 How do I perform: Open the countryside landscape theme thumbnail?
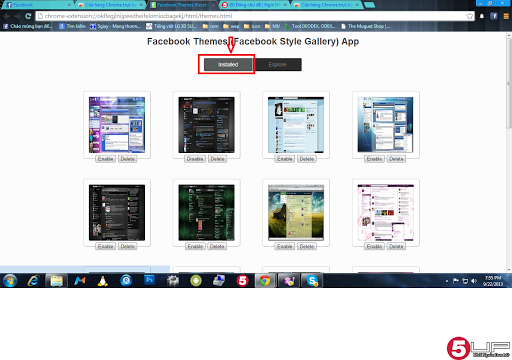(296, 212)
